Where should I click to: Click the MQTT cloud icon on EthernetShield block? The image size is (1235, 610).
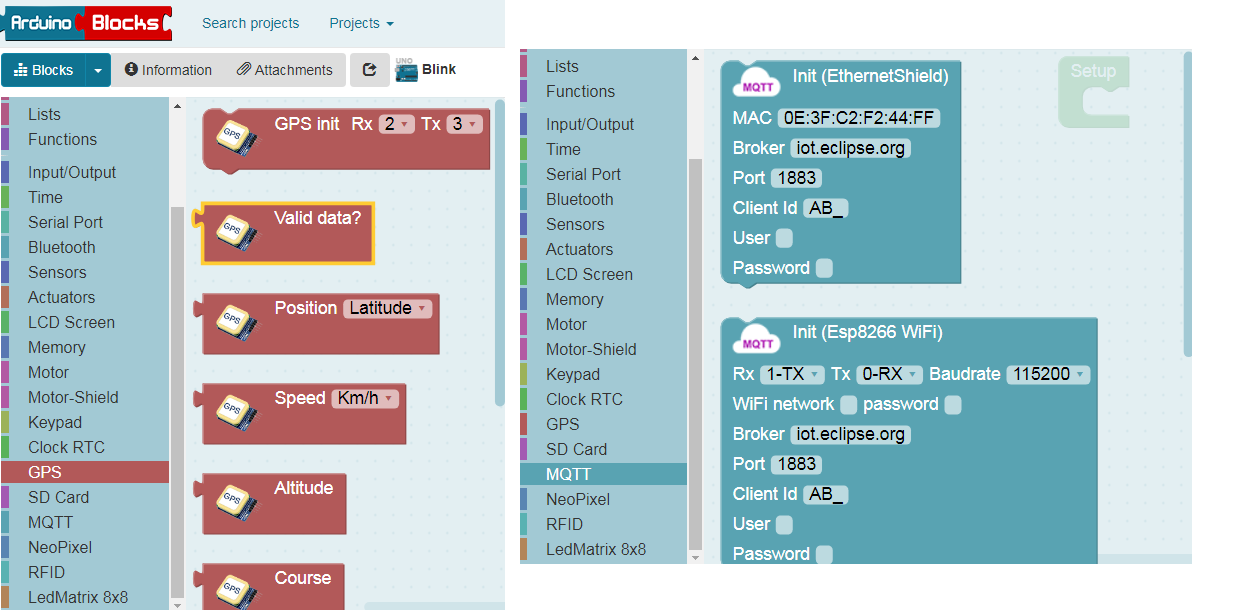pos(756,82)
